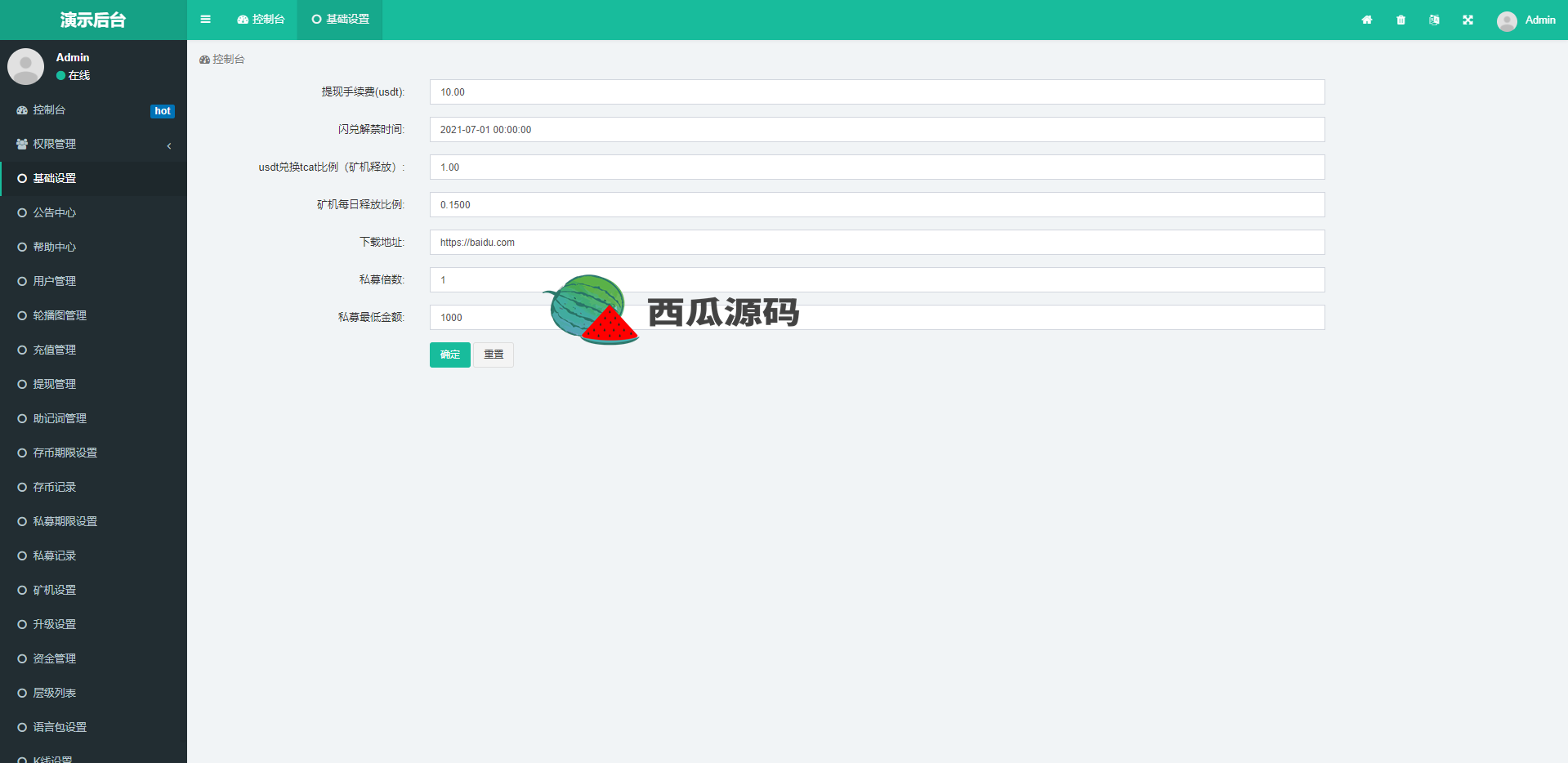The height and width of the screenshot is (763, 1568).
Task: Click the trash clear-cache icon
Action: [x=1400, y=20]
